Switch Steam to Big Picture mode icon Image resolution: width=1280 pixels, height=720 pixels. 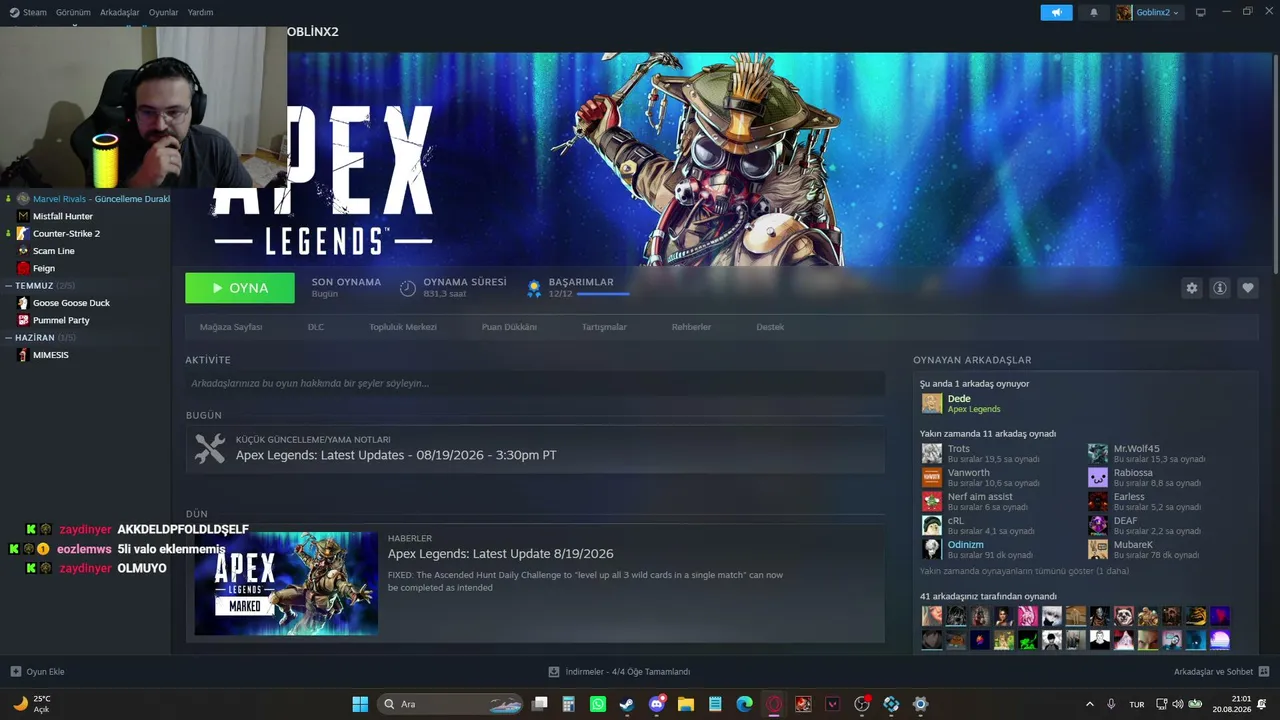[1201, 12]
